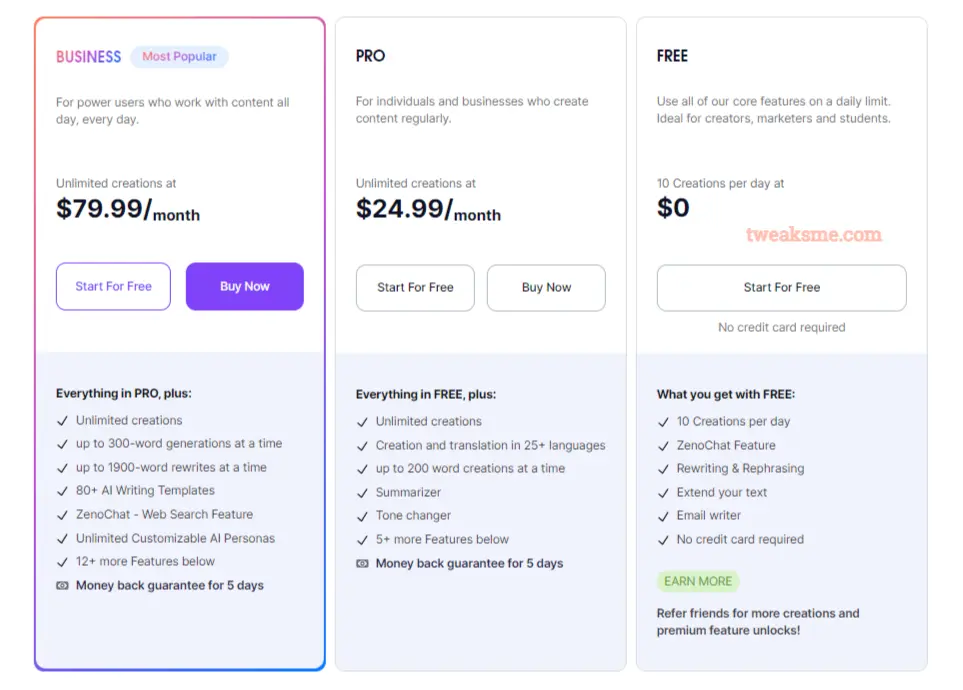This screenshot has height=690, width=963.
Task: Click the Most Popular badge
Action: pos(179,57)
